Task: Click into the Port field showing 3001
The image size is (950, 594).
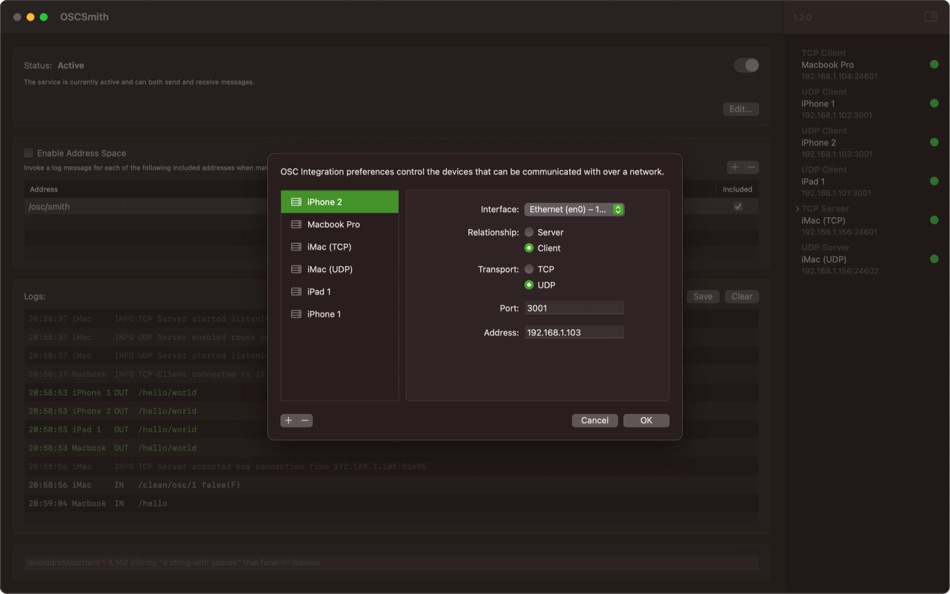Action: (574, 308)
